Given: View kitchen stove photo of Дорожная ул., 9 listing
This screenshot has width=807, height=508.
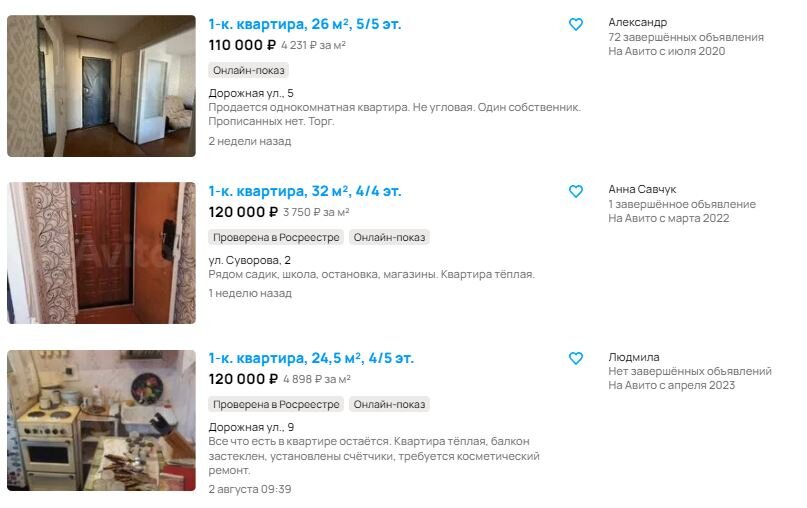Looking at the screenshot, I should 101,421.
